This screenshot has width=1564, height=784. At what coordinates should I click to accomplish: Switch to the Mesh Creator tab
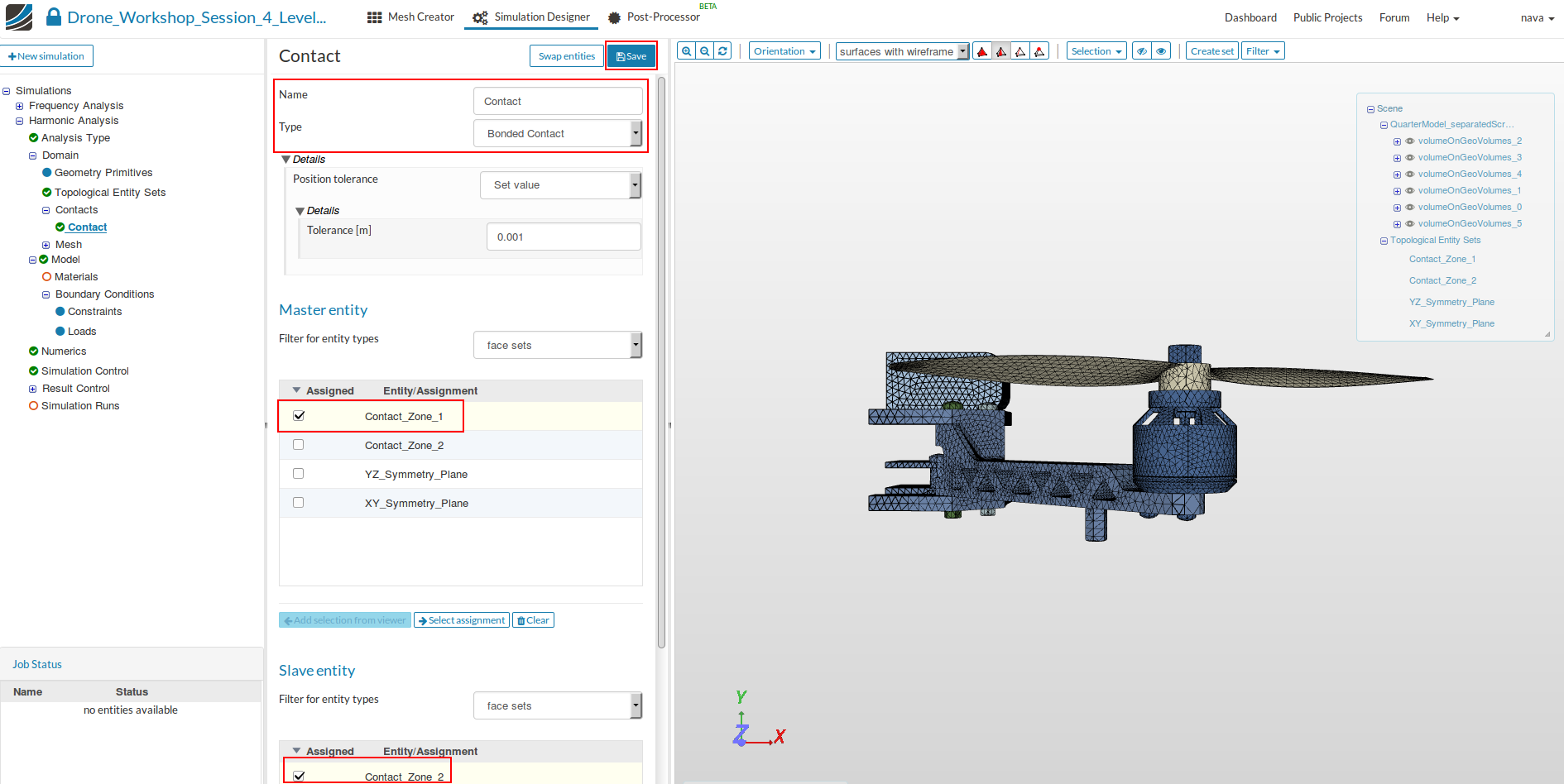click(411, 17)
